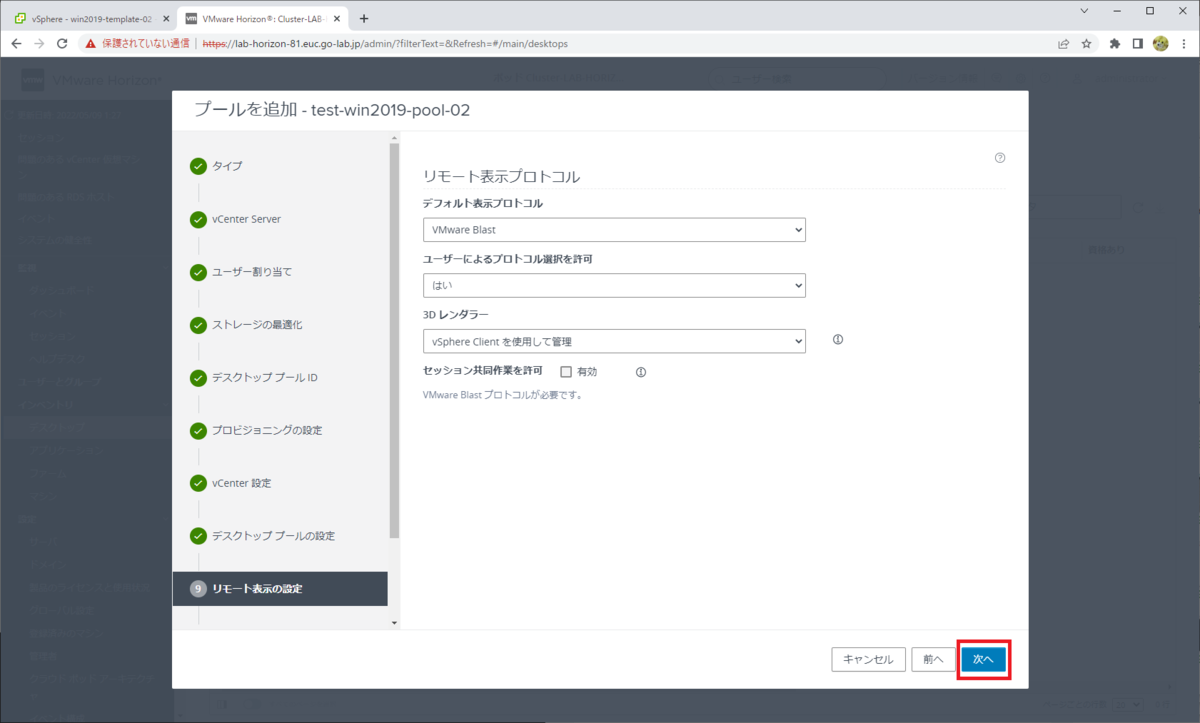Open the 3D レンダラー dropdown

614,341
